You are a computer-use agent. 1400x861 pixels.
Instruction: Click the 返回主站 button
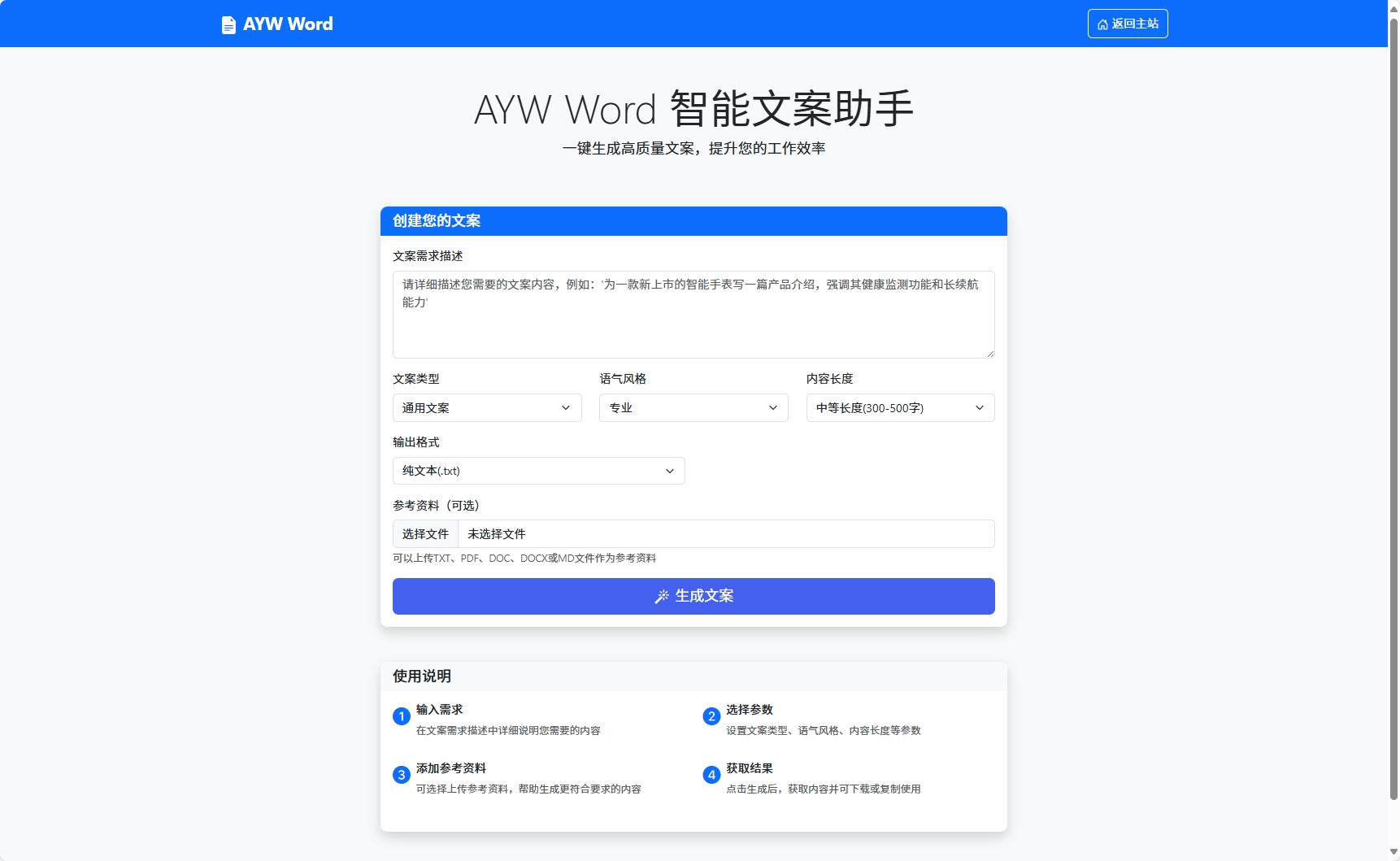[x=1128, y=24]
